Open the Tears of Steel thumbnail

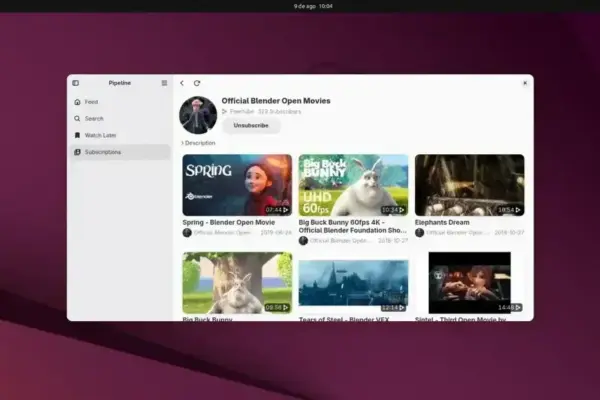point(353,283)
